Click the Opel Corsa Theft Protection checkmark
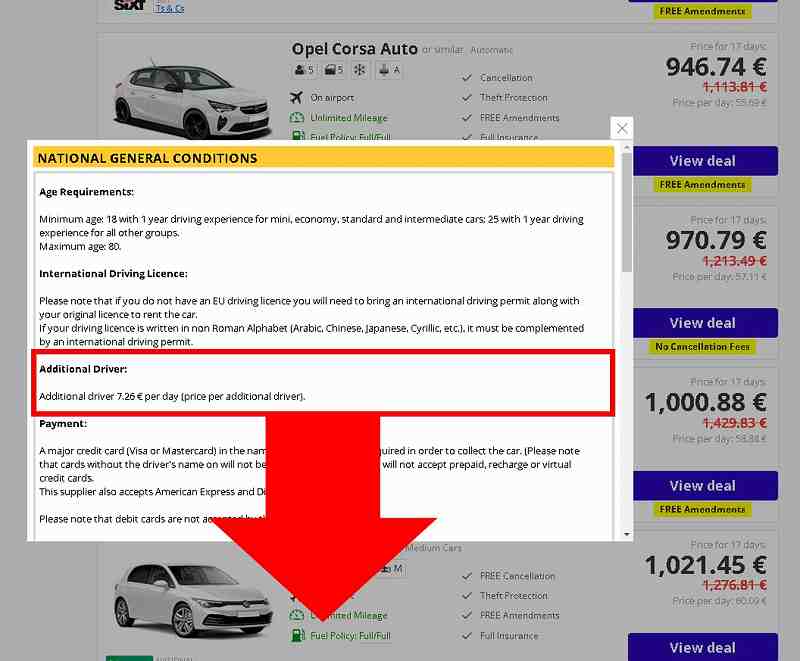 (x=466, y=97)
